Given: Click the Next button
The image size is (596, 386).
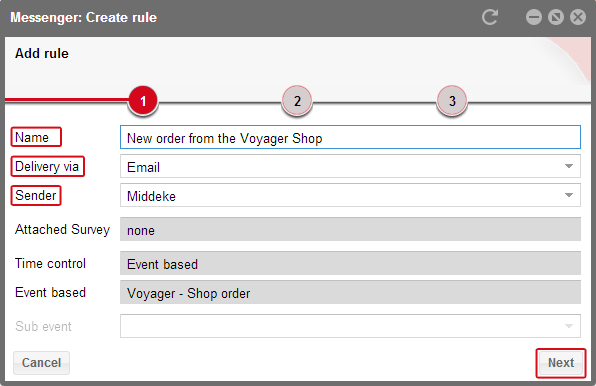Looking at the screenshot, I should (561, 363).
